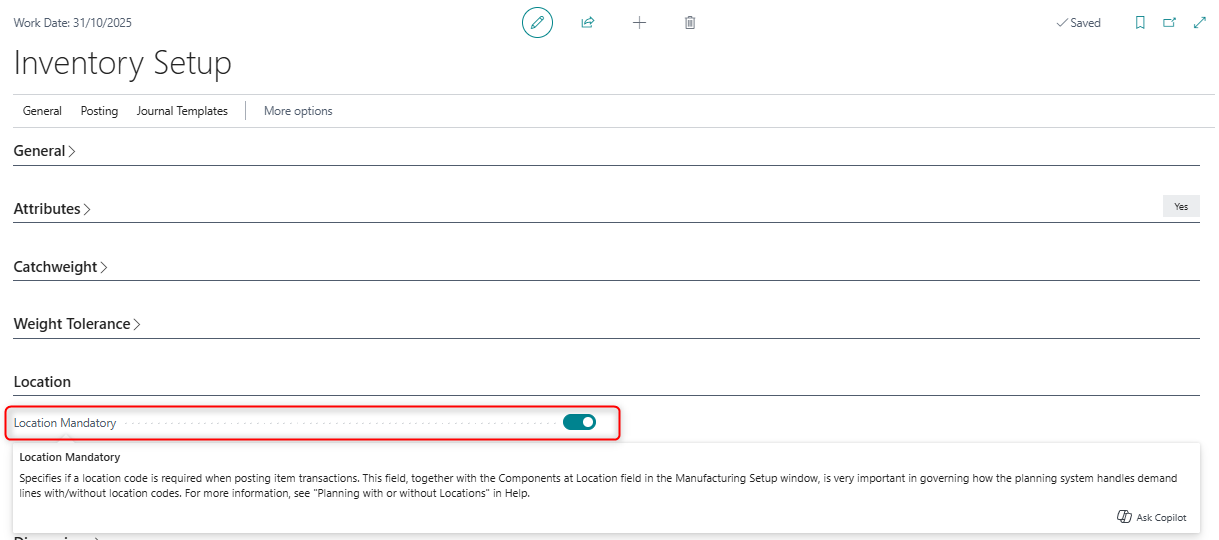This screenshot has width=1219, height=540.
Task: Open the General action menu
Action: (42, 111)
